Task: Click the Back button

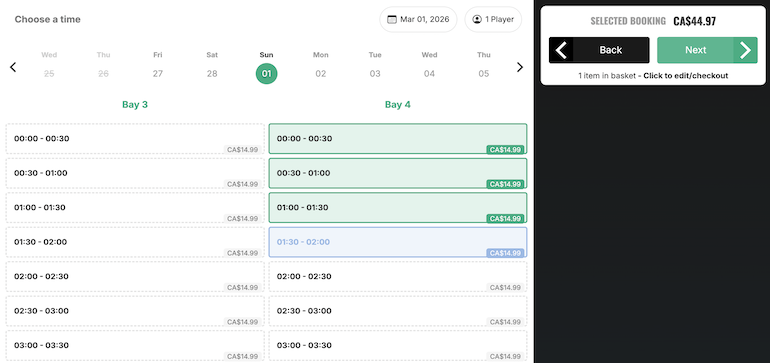Action: pos(599,50)
